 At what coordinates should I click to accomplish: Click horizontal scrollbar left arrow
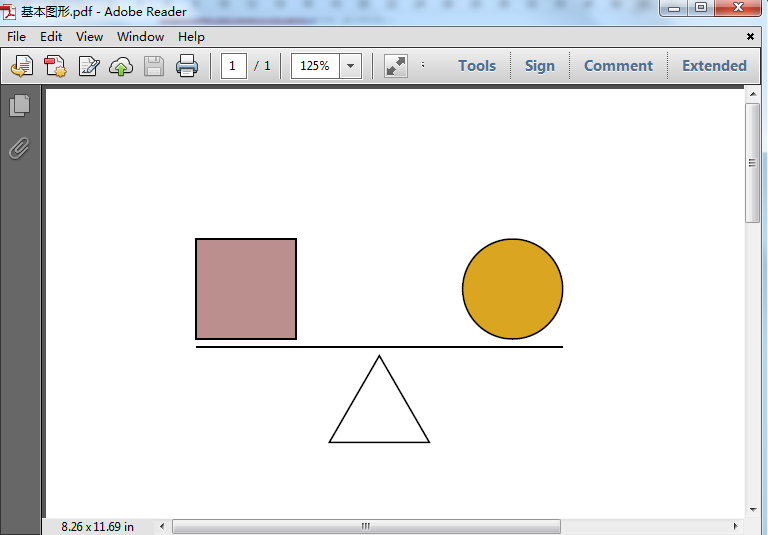click(162, 526)
